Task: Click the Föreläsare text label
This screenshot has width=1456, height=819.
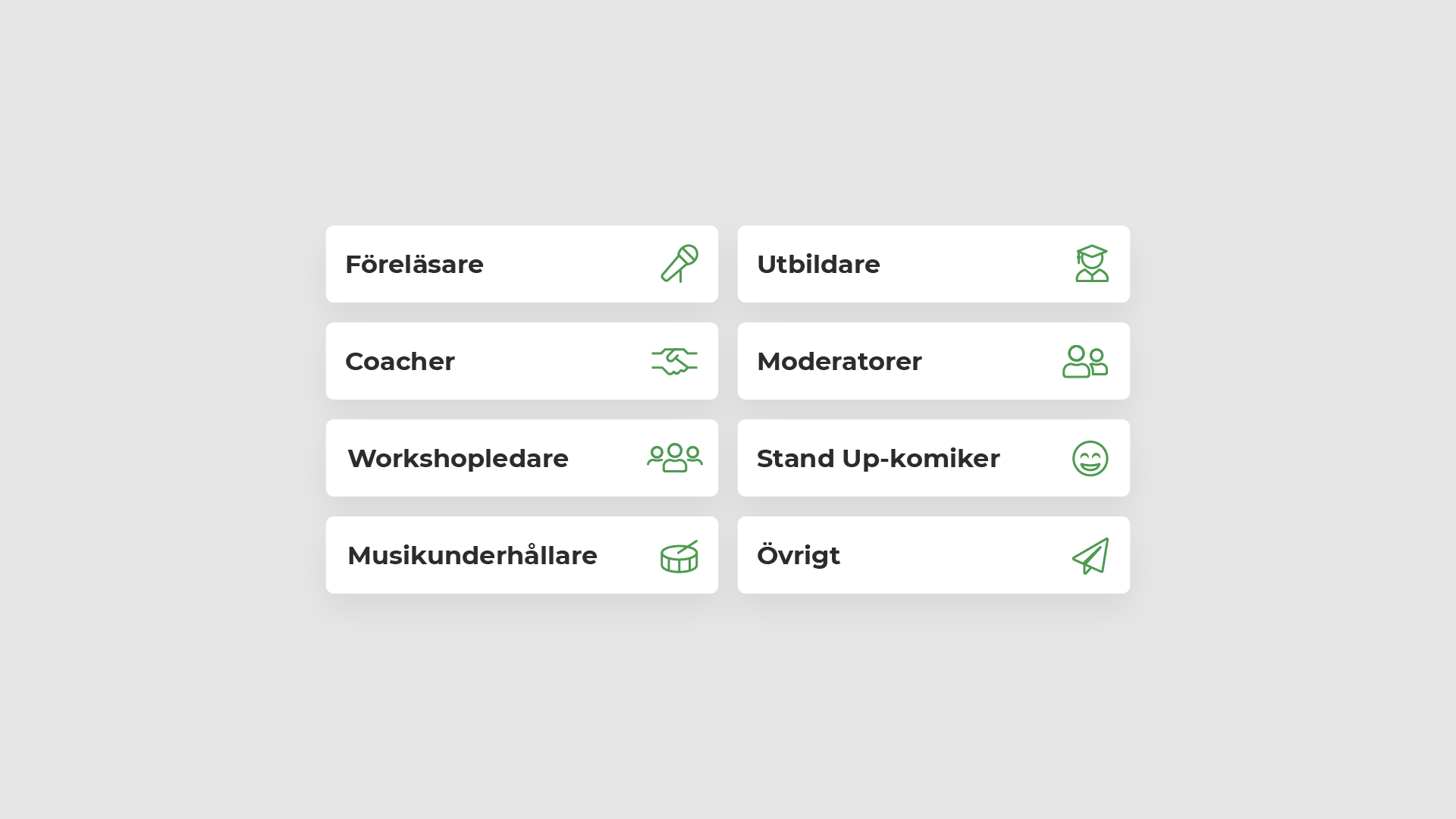Action: point(414,264)
